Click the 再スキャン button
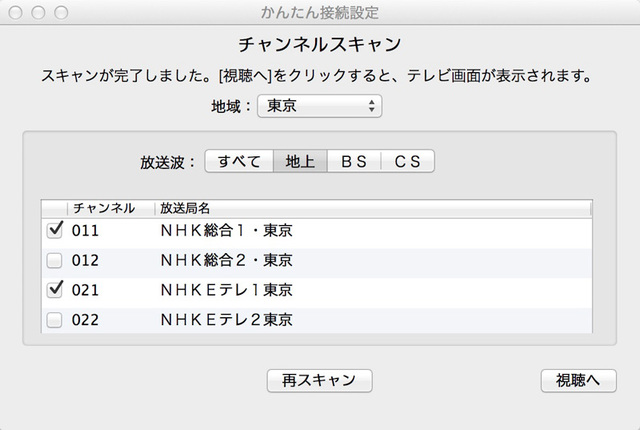The width and height of the screenshot is (640, 430). [x=319, y=380]
